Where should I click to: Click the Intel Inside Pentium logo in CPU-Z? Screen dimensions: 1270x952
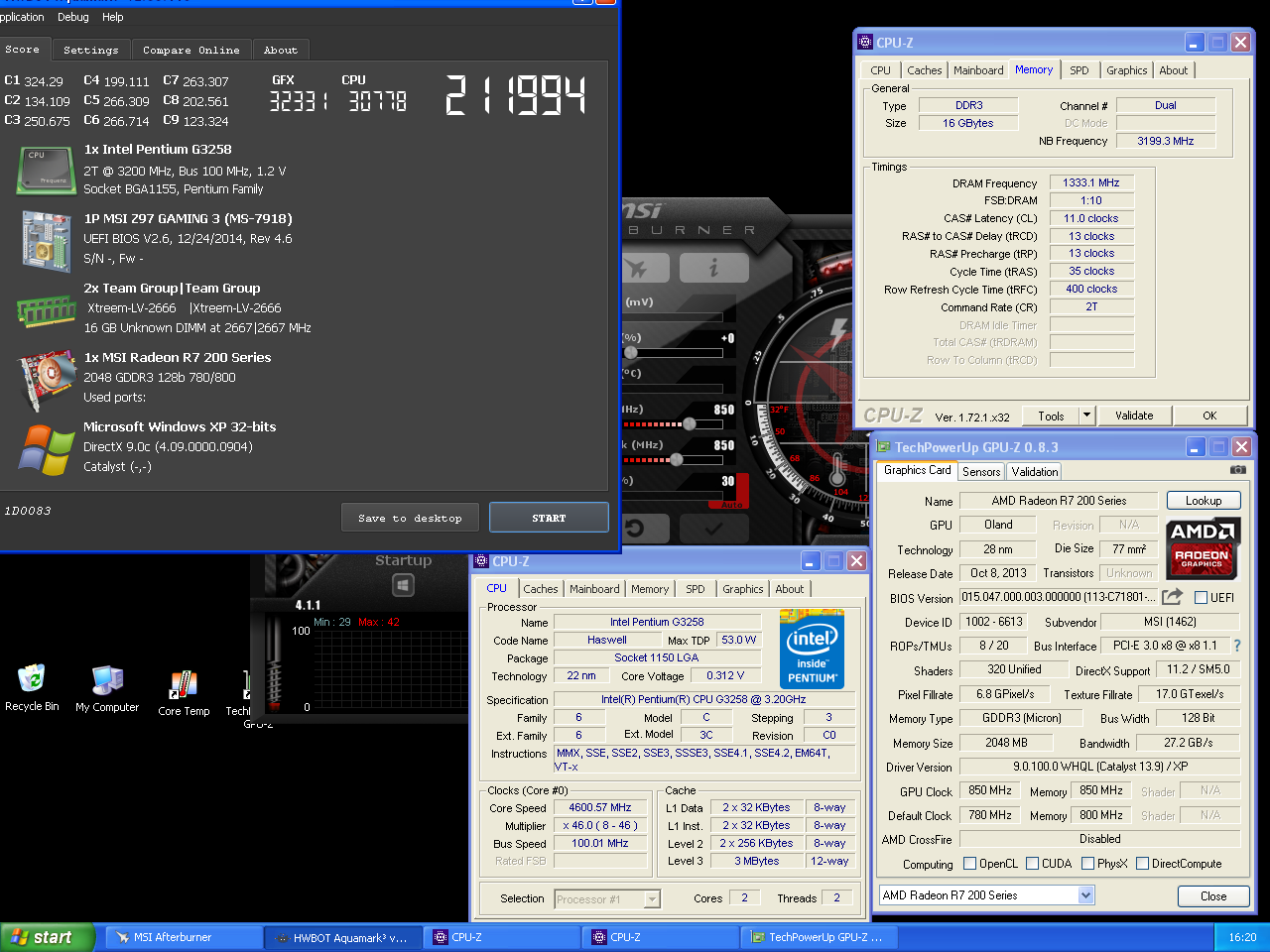812,650
